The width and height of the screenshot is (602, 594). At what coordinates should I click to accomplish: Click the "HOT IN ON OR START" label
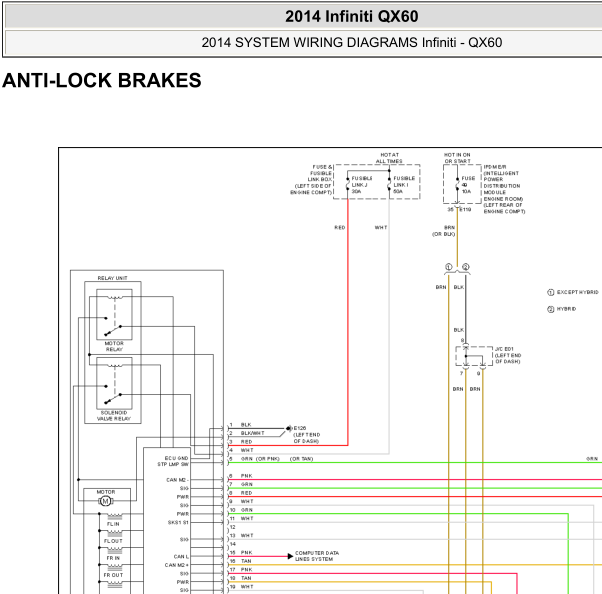point(457,158)
